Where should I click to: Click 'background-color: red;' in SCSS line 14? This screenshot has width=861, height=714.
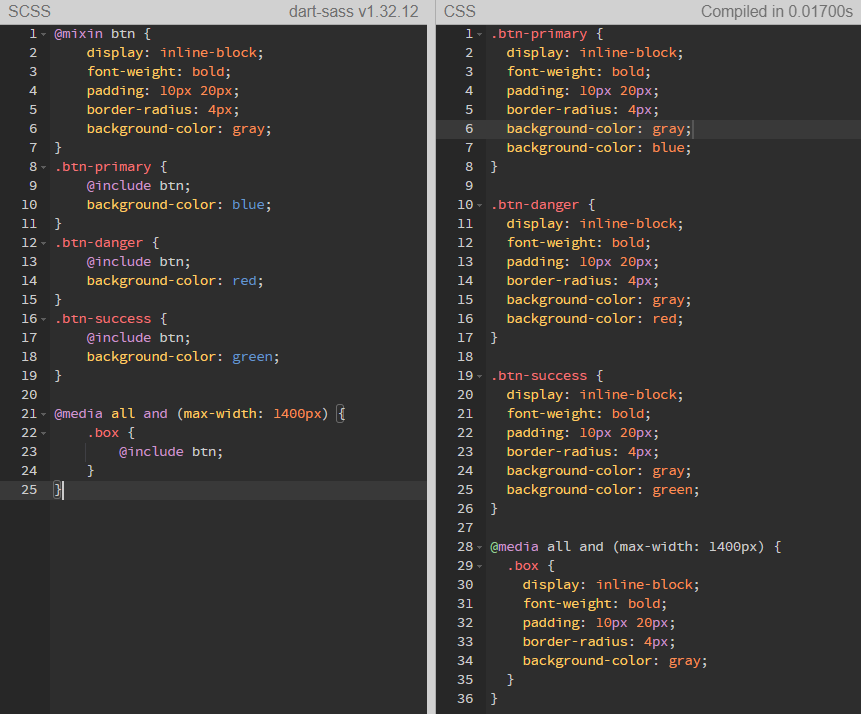pos(175,281)
